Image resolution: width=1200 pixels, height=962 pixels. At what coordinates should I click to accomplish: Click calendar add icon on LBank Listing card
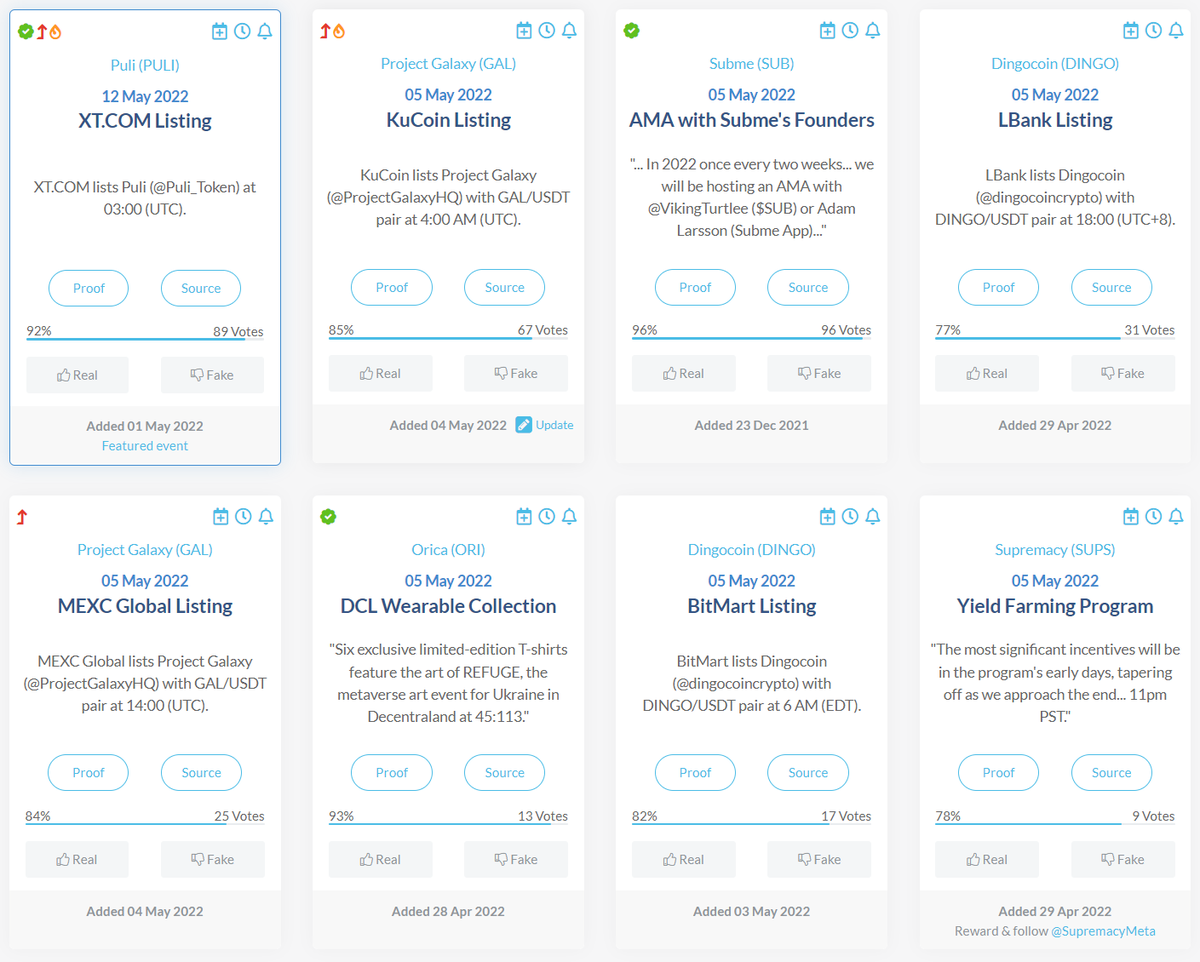pos(1131,31)
